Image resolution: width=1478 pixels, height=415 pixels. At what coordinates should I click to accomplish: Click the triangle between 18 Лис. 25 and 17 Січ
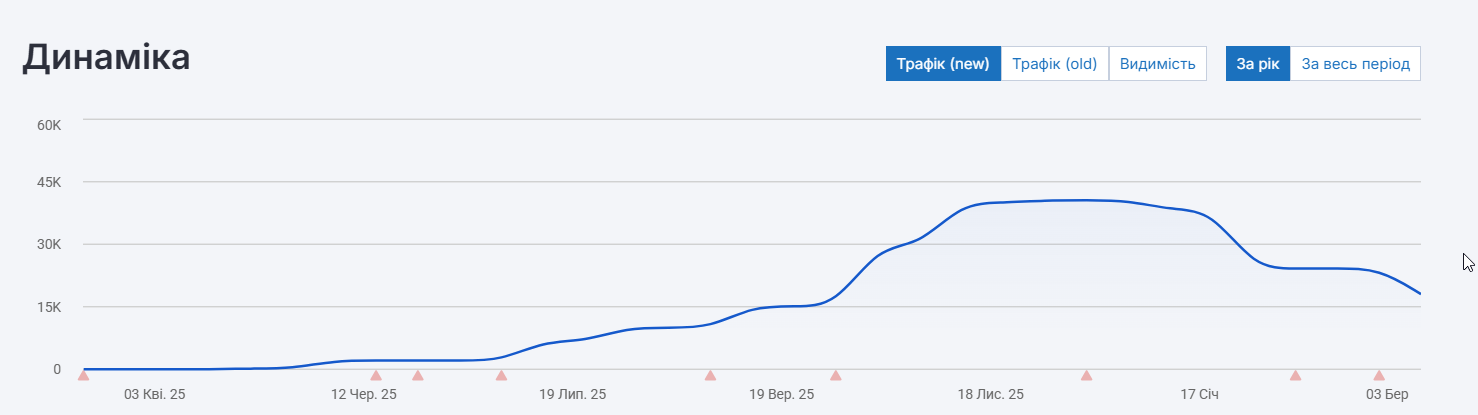click(1086, 375)
